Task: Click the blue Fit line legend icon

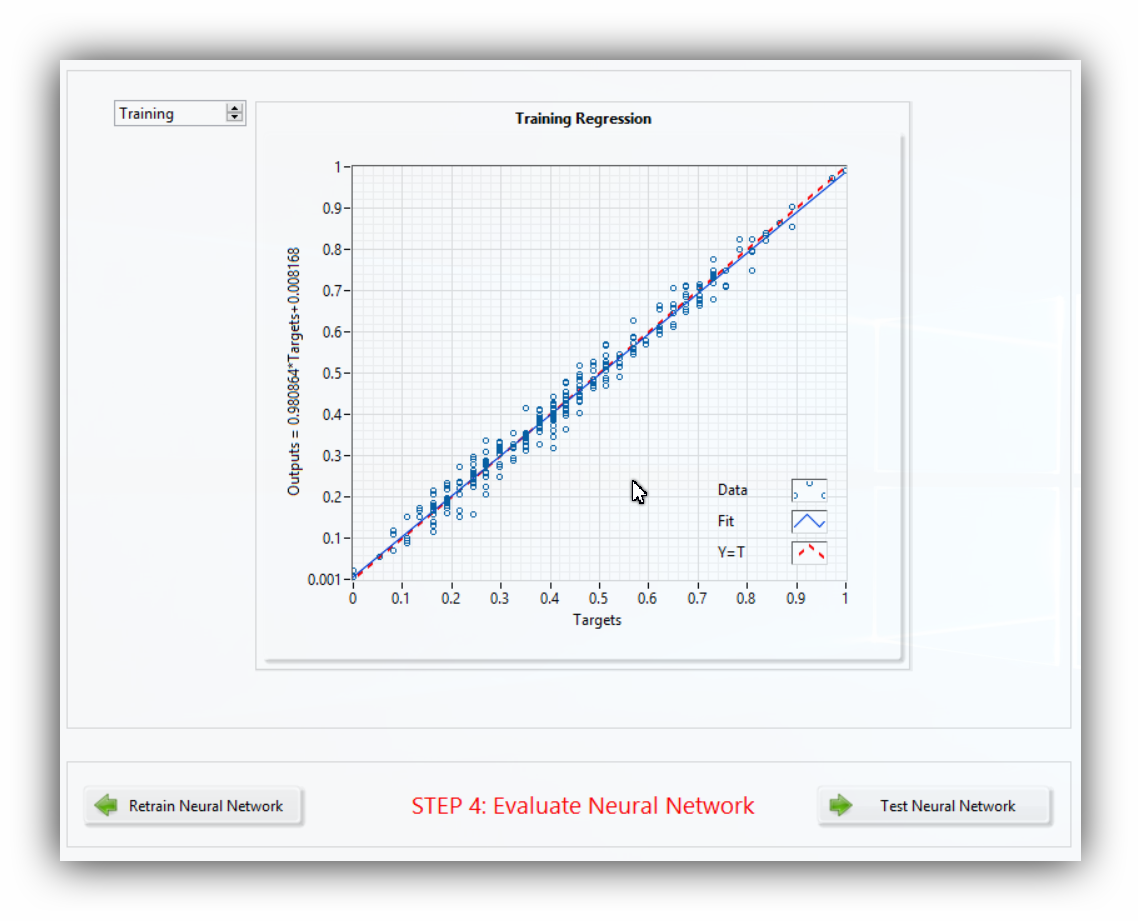Action: pyautogui.click(x=809, y=521)
